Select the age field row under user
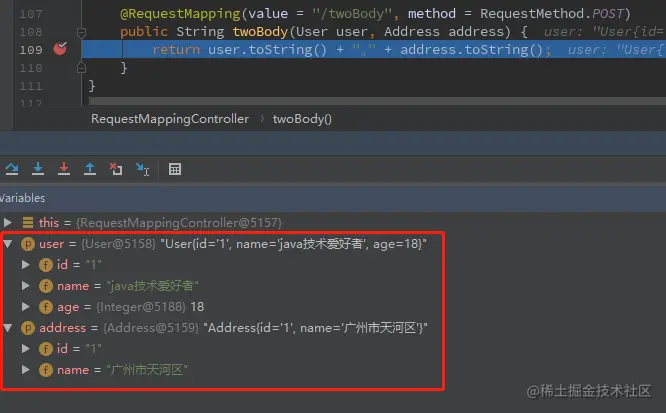666x413 pixels. pyautogui.click(x=221, y=307)
